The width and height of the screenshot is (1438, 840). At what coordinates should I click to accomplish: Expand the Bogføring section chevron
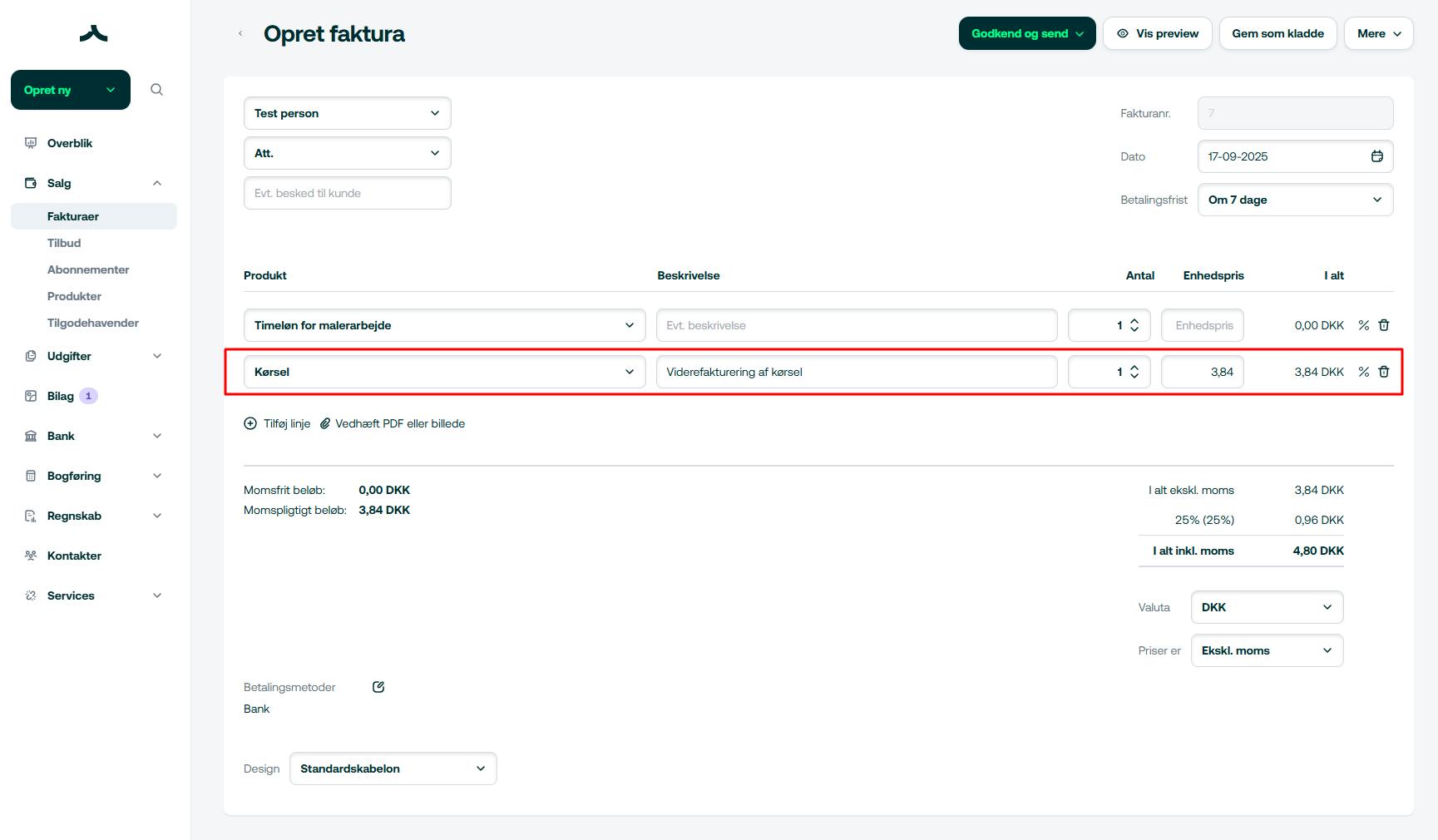click(x=157, y=476)
